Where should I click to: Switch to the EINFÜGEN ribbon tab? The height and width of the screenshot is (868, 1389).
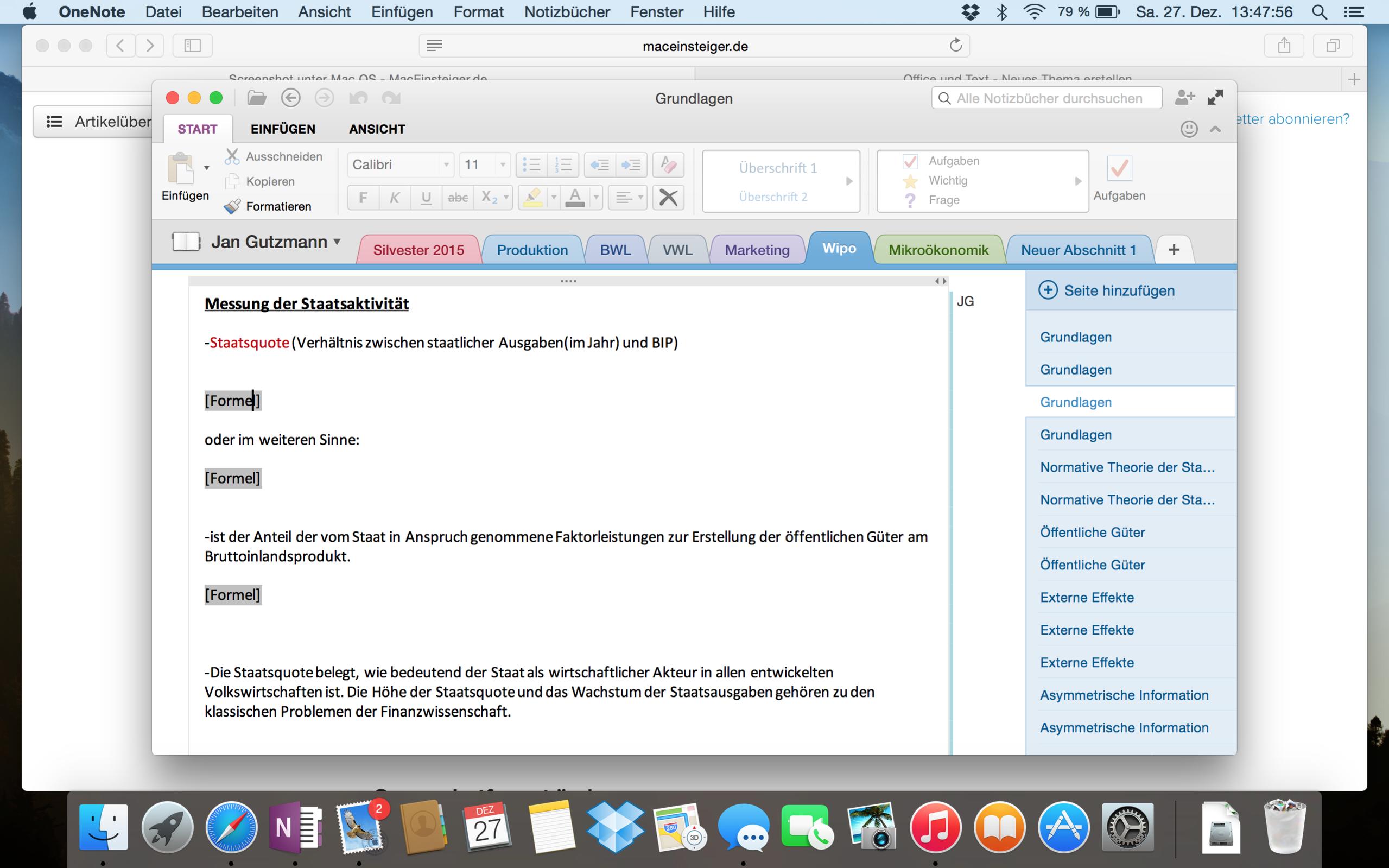283,129
